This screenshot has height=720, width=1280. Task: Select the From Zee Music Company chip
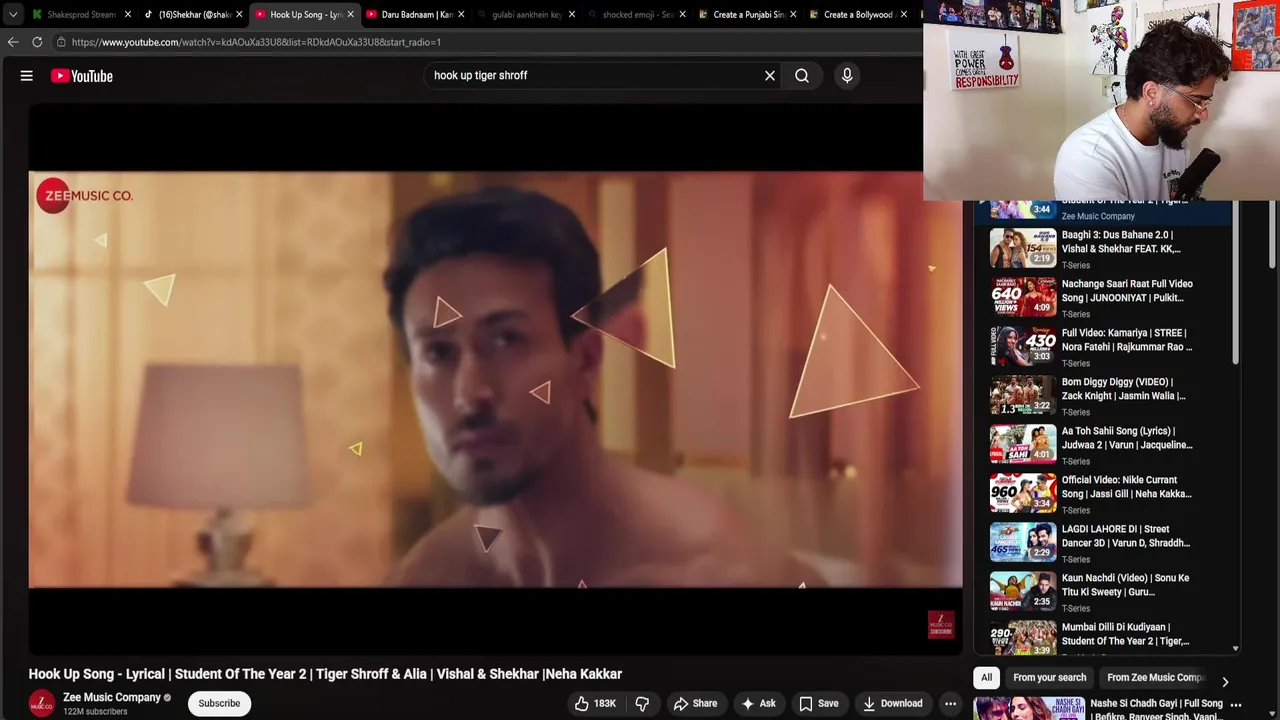(1156, 678)
